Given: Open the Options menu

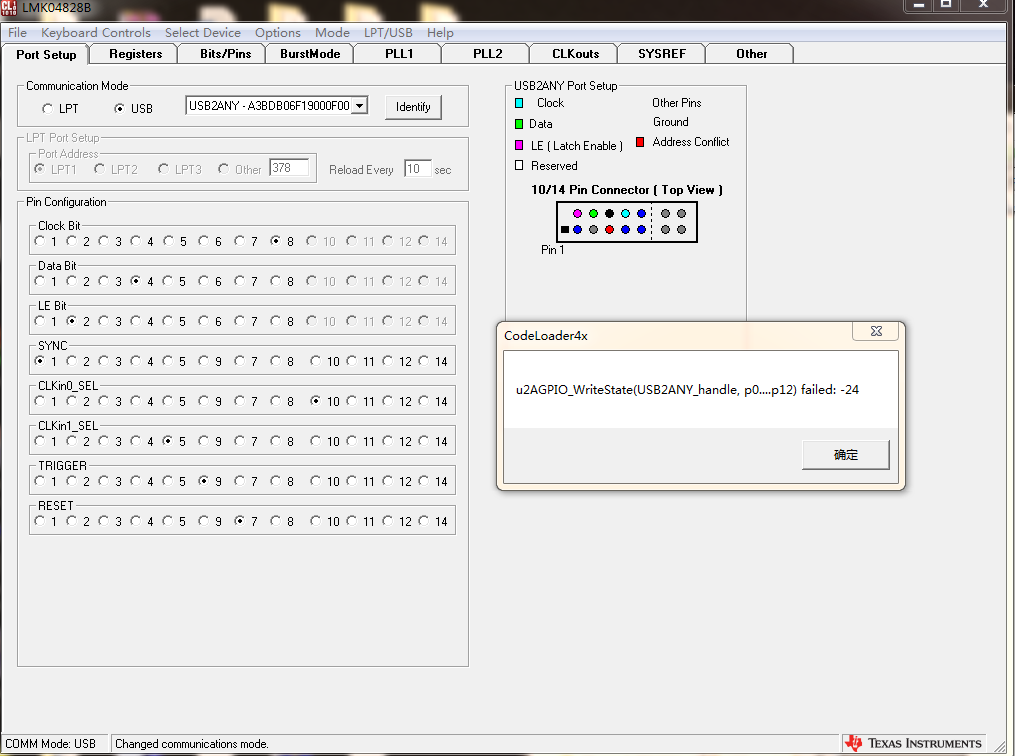Looking at the screenshot, I should pyautogui.click(x=278, y=32).
